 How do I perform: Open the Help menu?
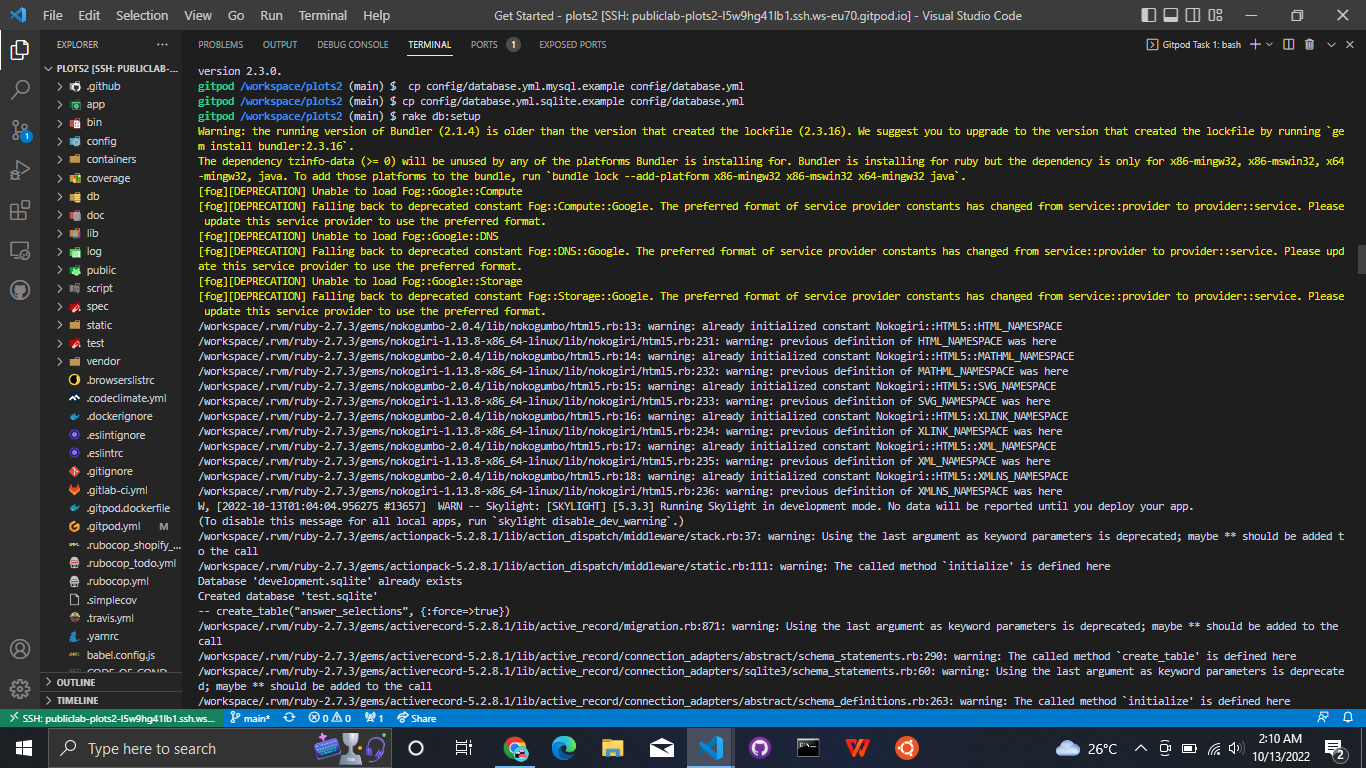(377, 16)
